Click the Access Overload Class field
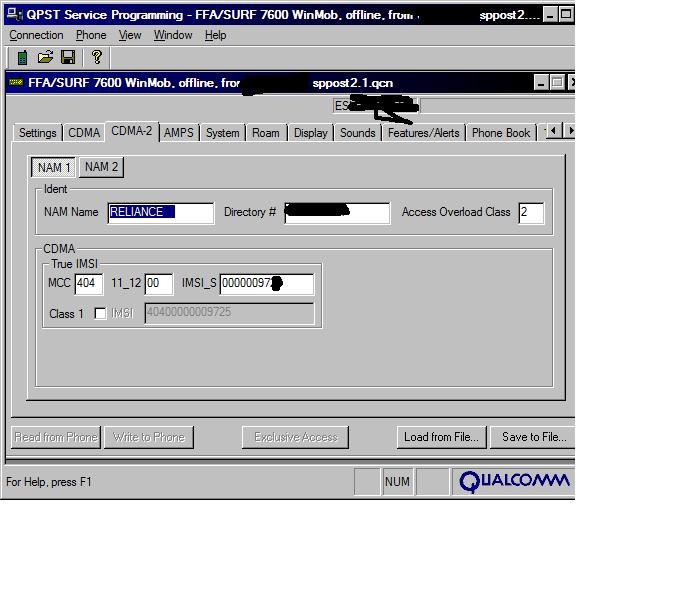699x596 pixels. click(x=530, y=212)
